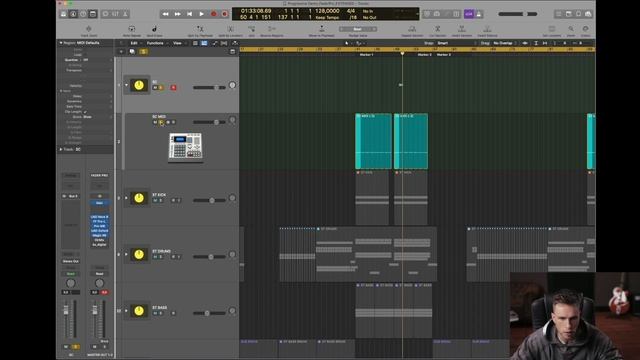Open Quick Help in control bar
Screen dimensions: 640x360
pyautogui.click(x=83, y=14)
